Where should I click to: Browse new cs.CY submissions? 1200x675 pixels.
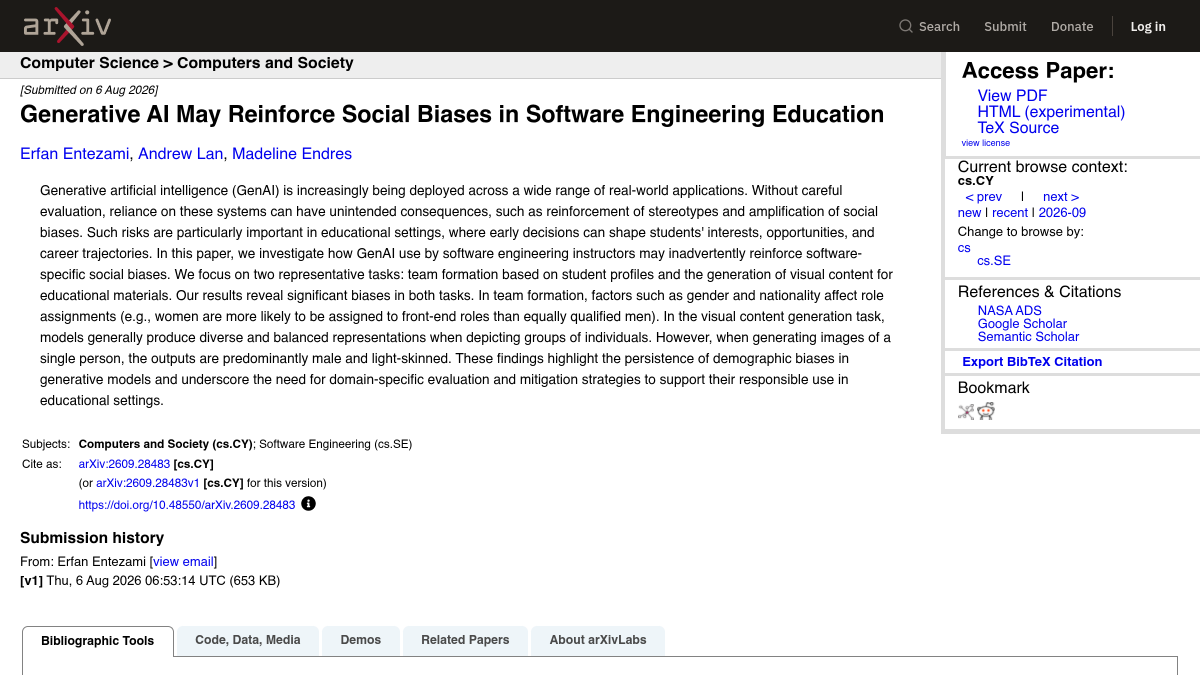[x=969, y=213]
